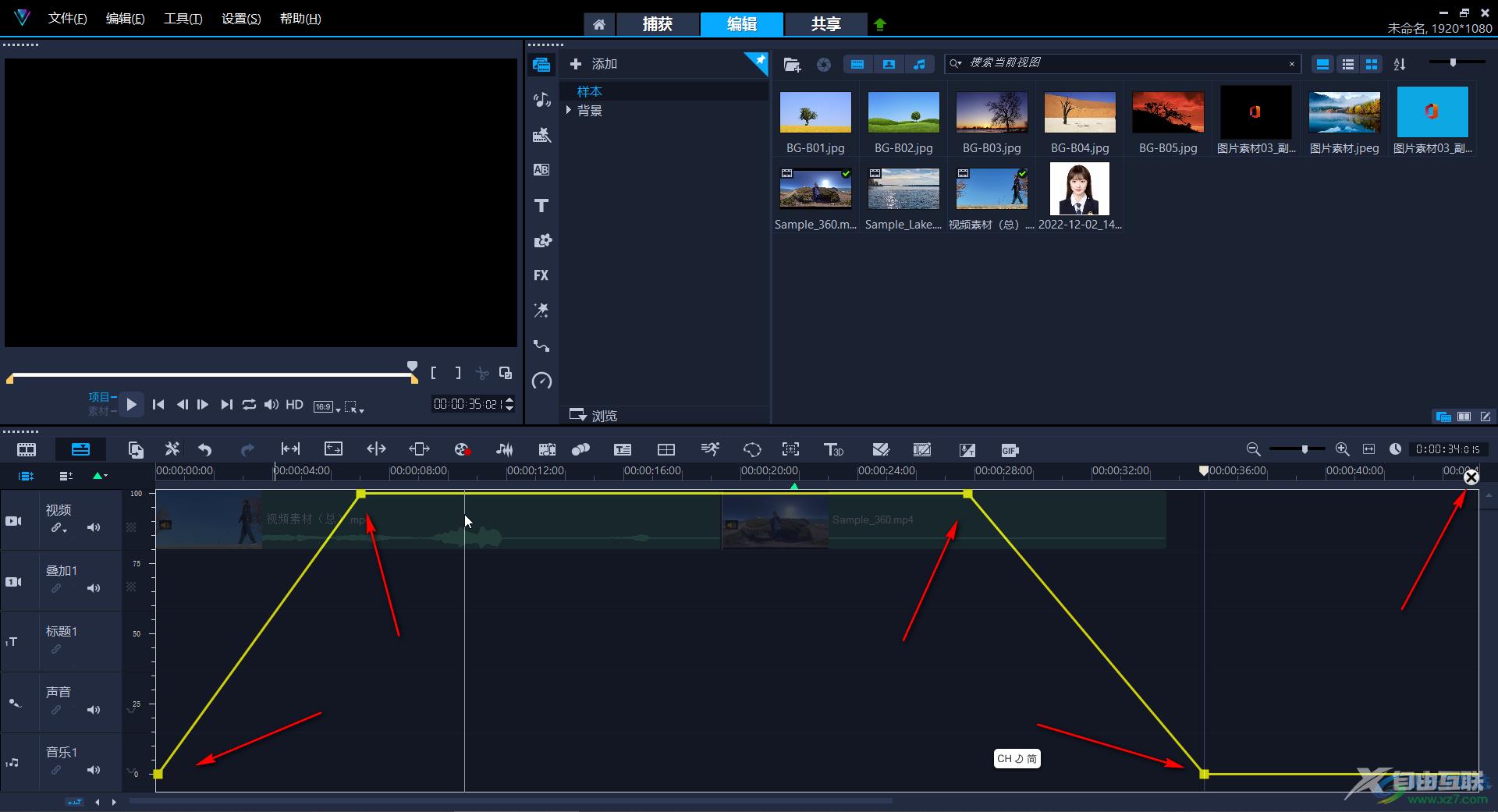Image resolution: width=1498 pixels, height=812 pixels.
Task: Jump to the start of the preview
Action: click(x=158, y=404)
